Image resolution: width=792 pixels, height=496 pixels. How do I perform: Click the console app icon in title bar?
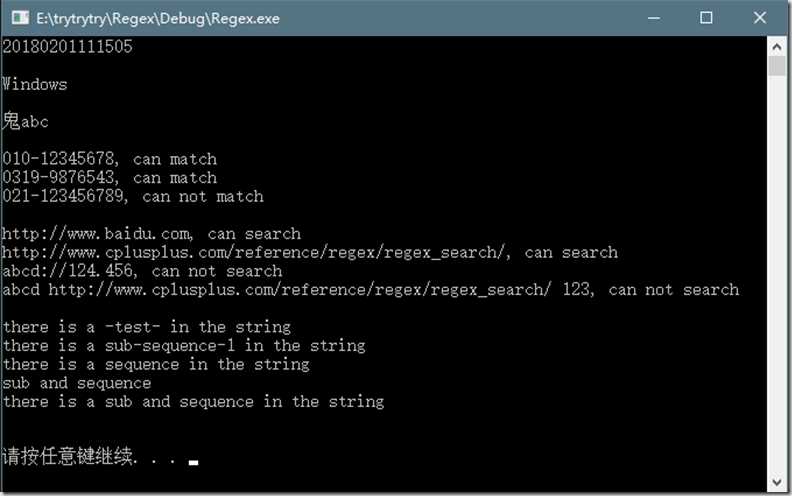19,18
